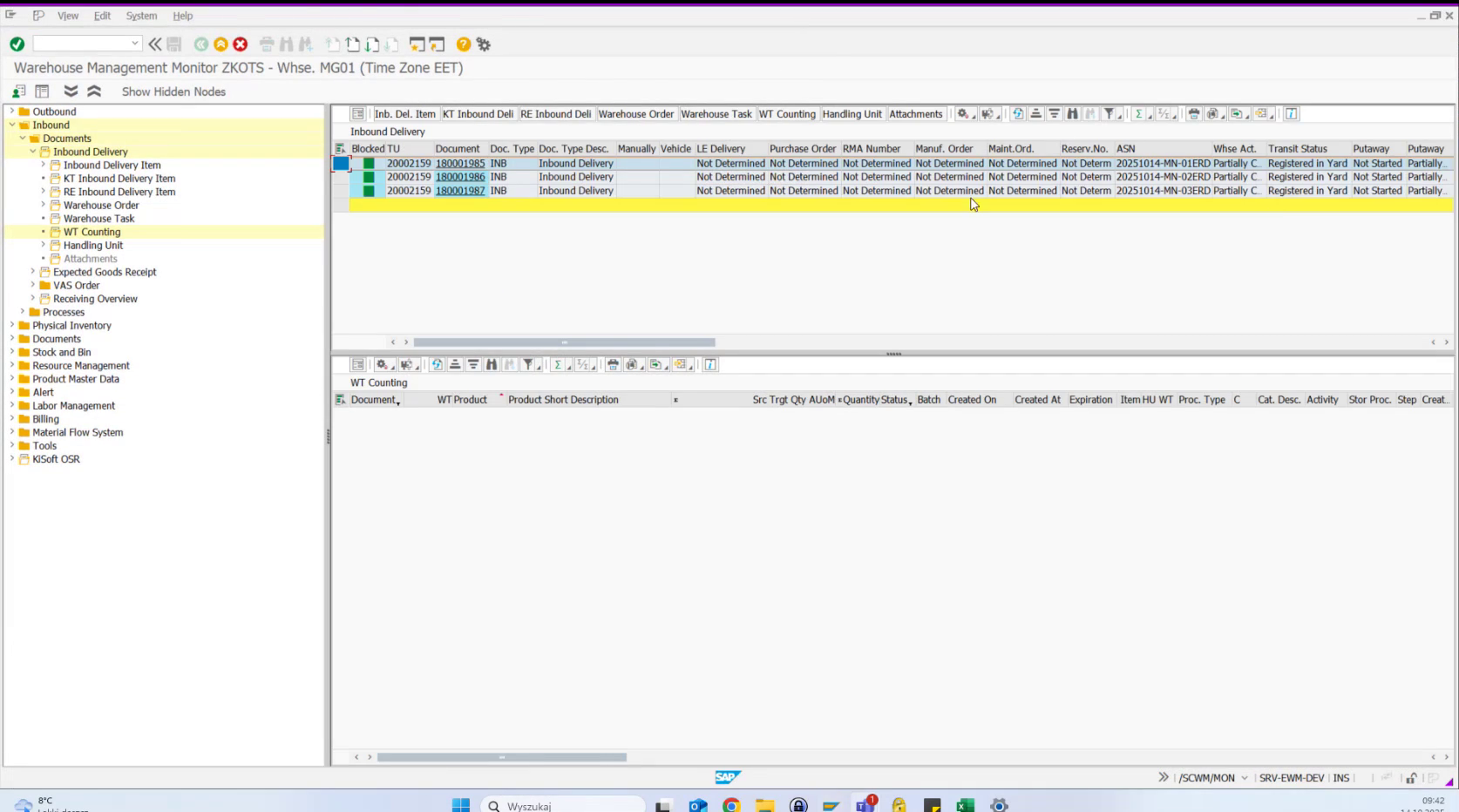
Task: Open the customize local layout gear icon
Action: coord(484,44)
